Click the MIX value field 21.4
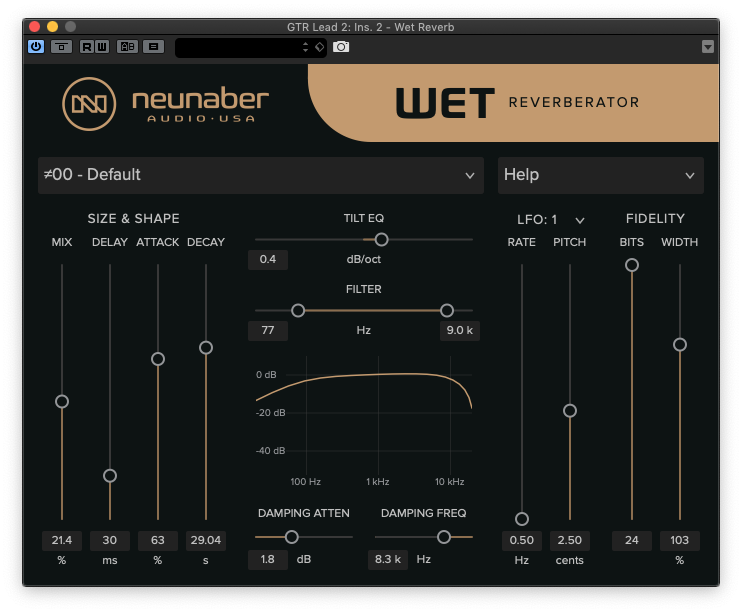 pos(62,540)
